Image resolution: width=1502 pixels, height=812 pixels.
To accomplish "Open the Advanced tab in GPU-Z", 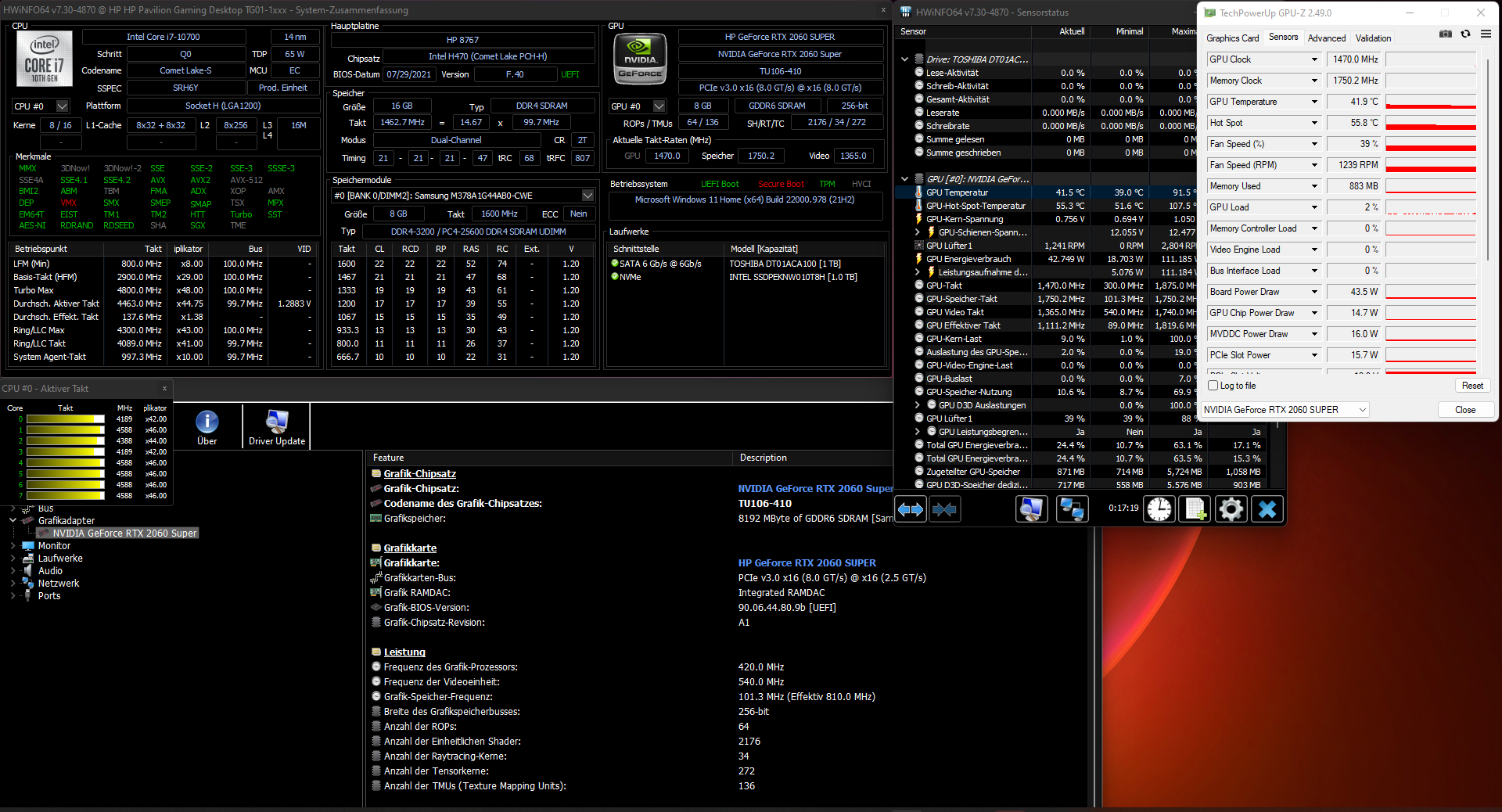I will [1327, 38].
